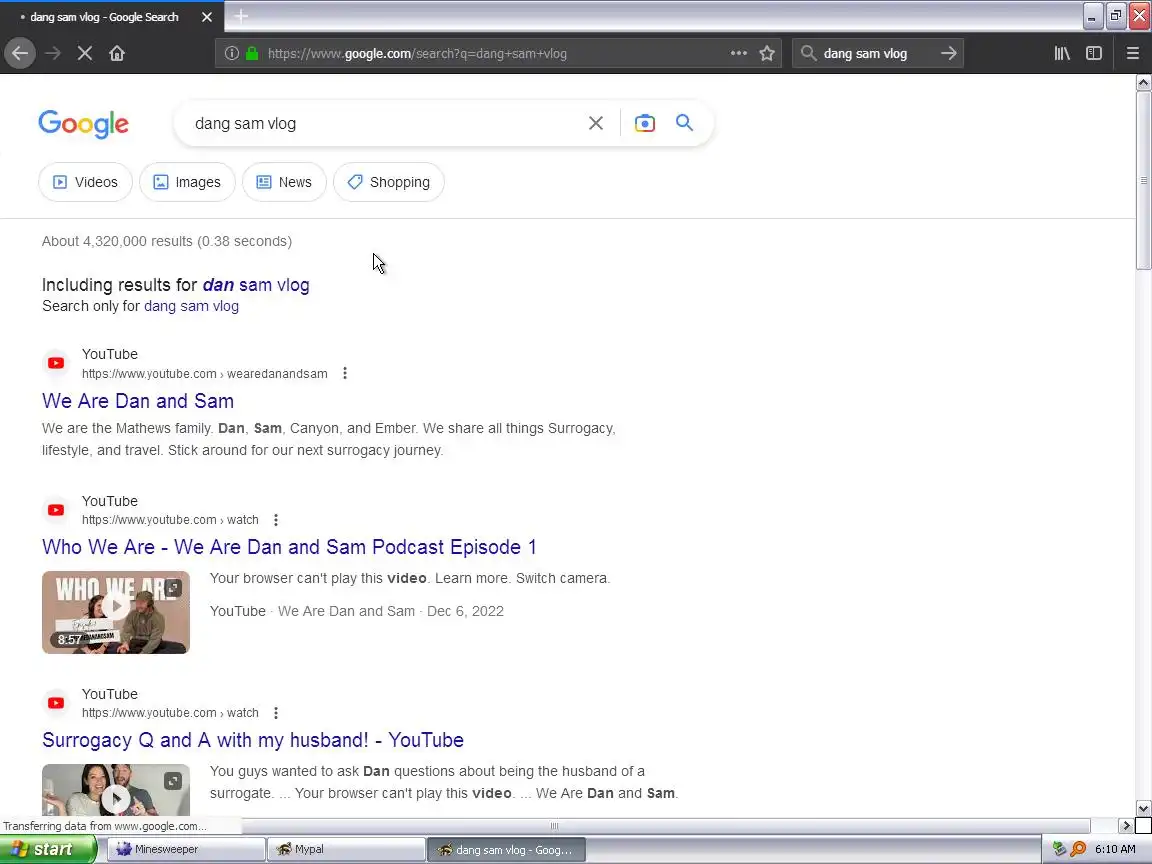Image resolution: width=1152 pixels, height=864 pixels.
Task: Stop loading the page with X button
Action: (x=84, y=53)
